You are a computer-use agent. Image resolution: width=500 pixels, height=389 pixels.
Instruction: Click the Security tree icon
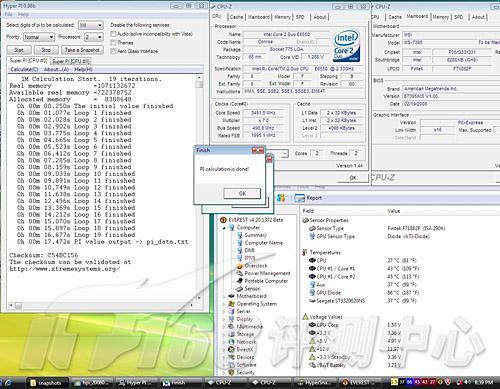tap(231, 372)
